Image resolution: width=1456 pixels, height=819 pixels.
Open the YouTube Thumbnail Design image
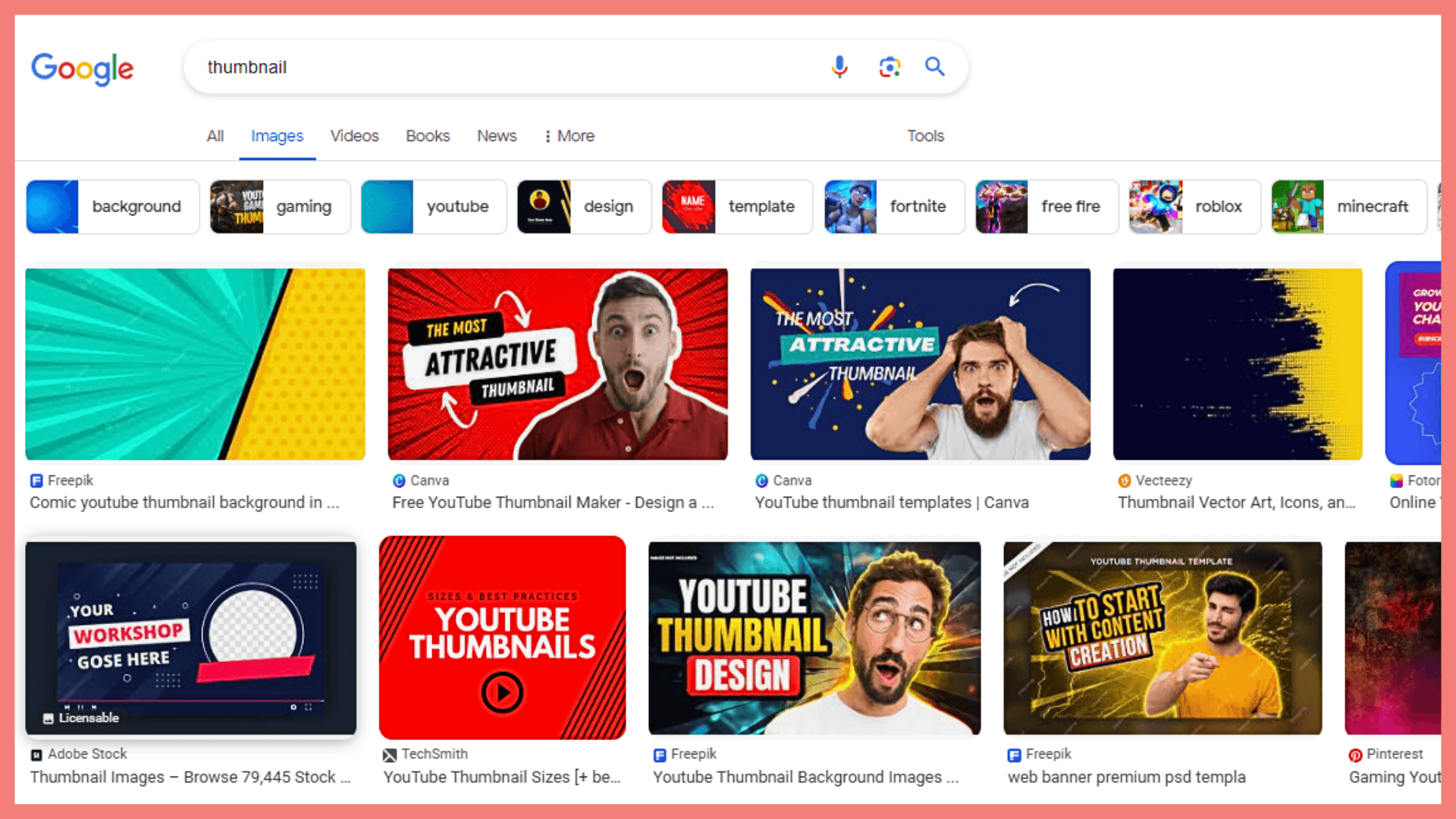tap(814, 638)
